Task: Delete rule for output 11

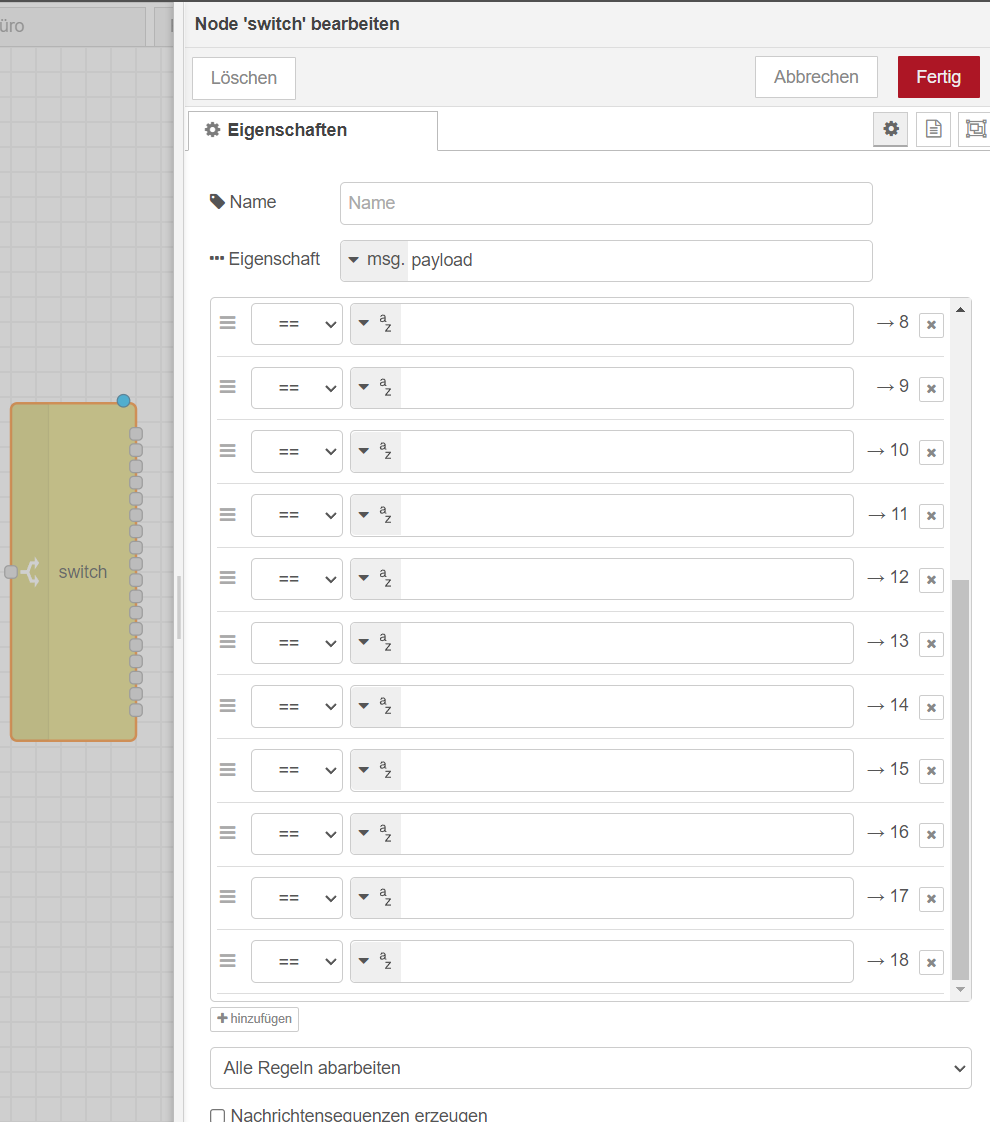Action: click(931, 516)
